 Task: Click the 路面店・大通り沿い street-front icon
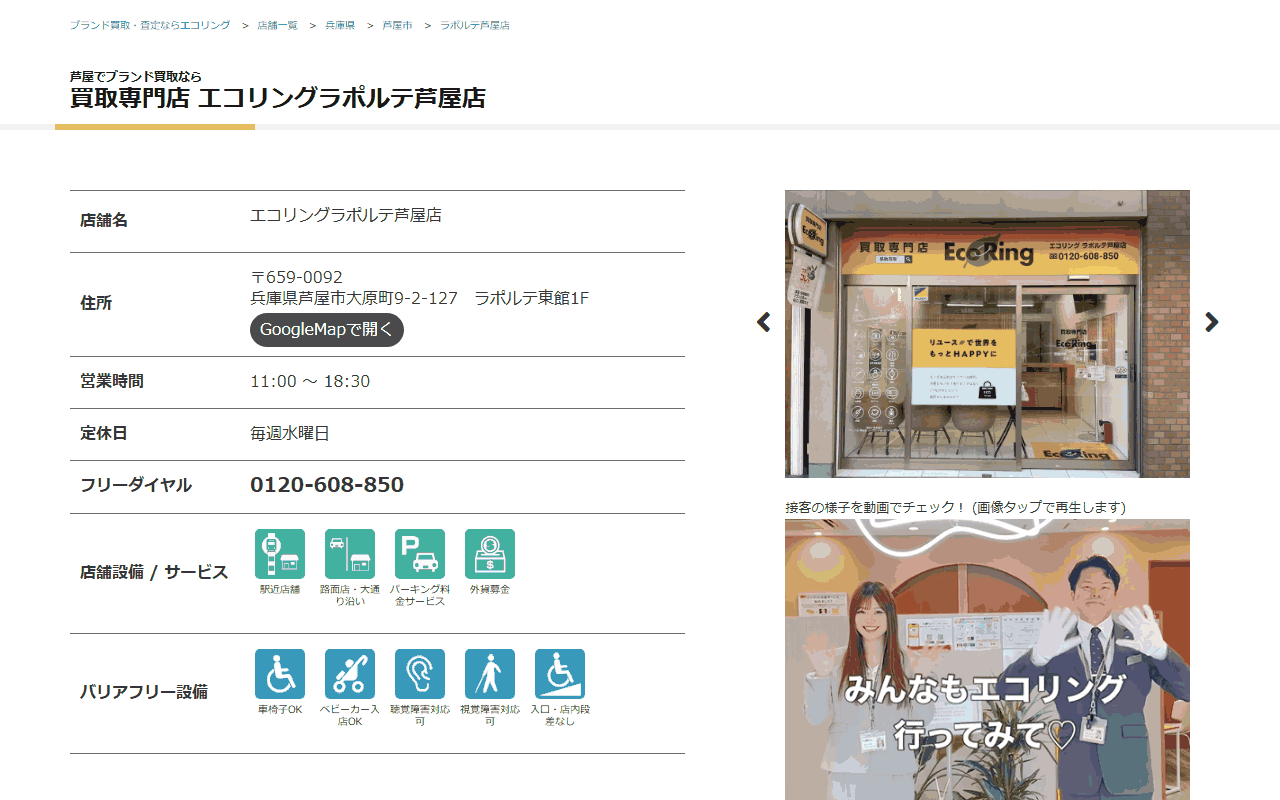(x=350, y=554)
